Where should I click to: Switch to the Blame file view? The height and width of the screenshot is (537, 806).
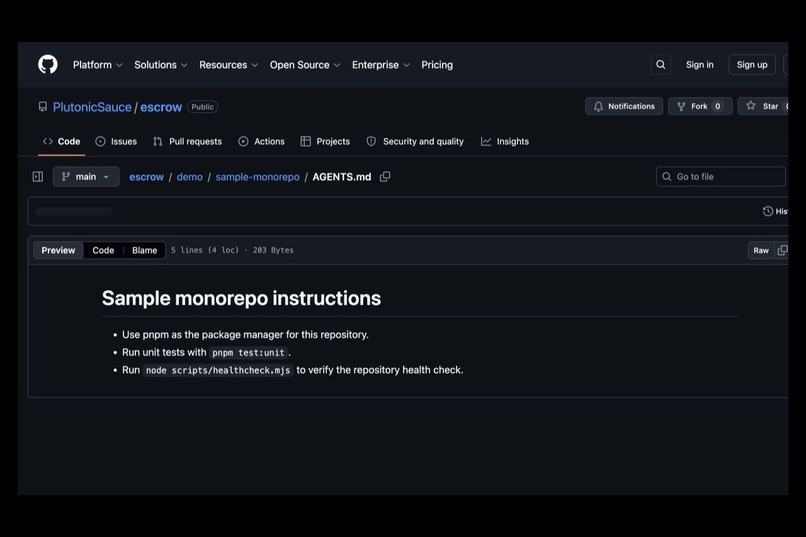point(144,250)
